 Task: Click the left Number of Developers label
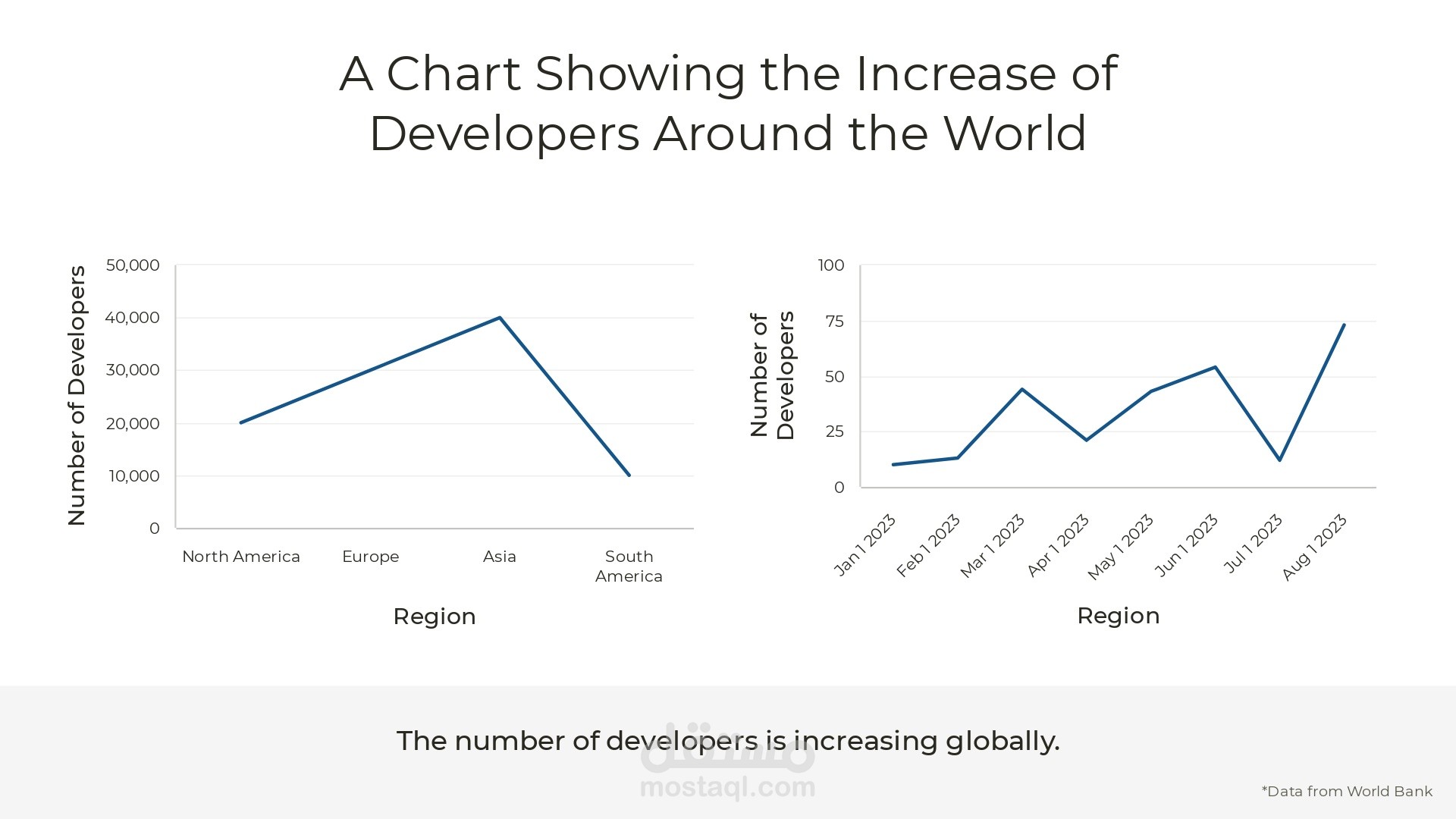pos(77,395)
